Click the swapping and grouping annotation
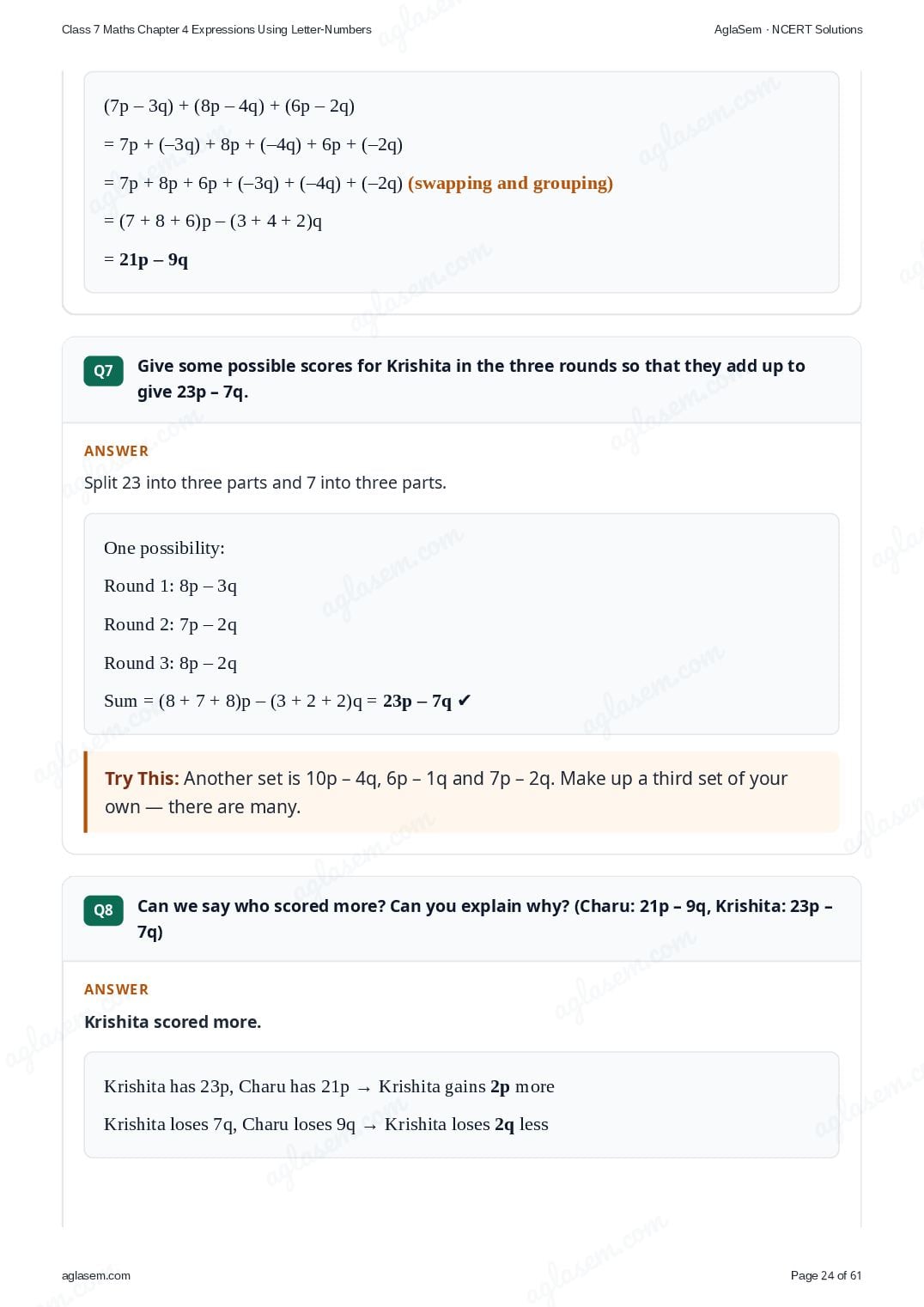This screenshot has height=1307, width=924. (510, 183)
